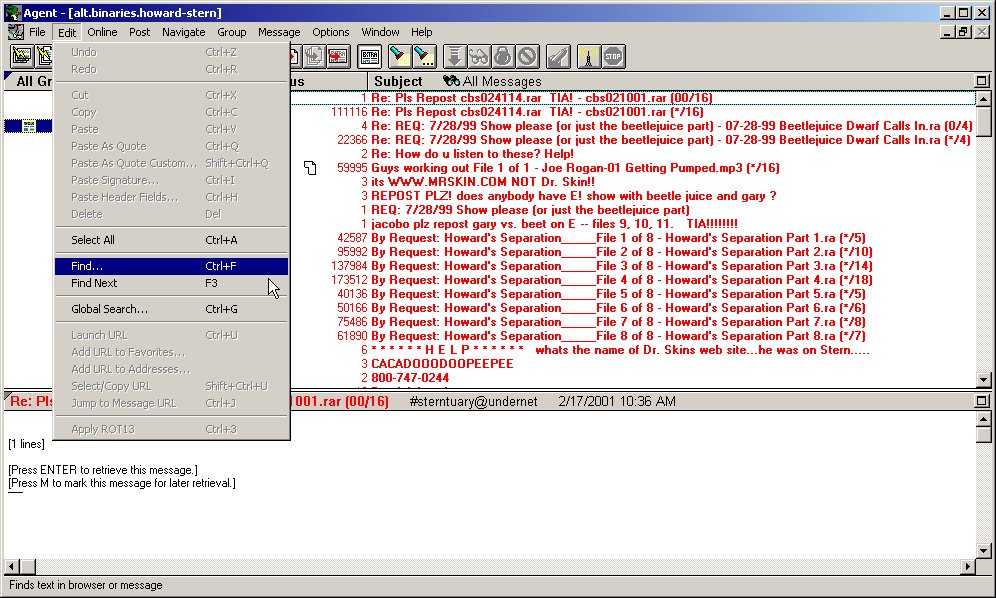Open the Group menu
The width and height of the screenshot is (996, 598).
(232, 32)
